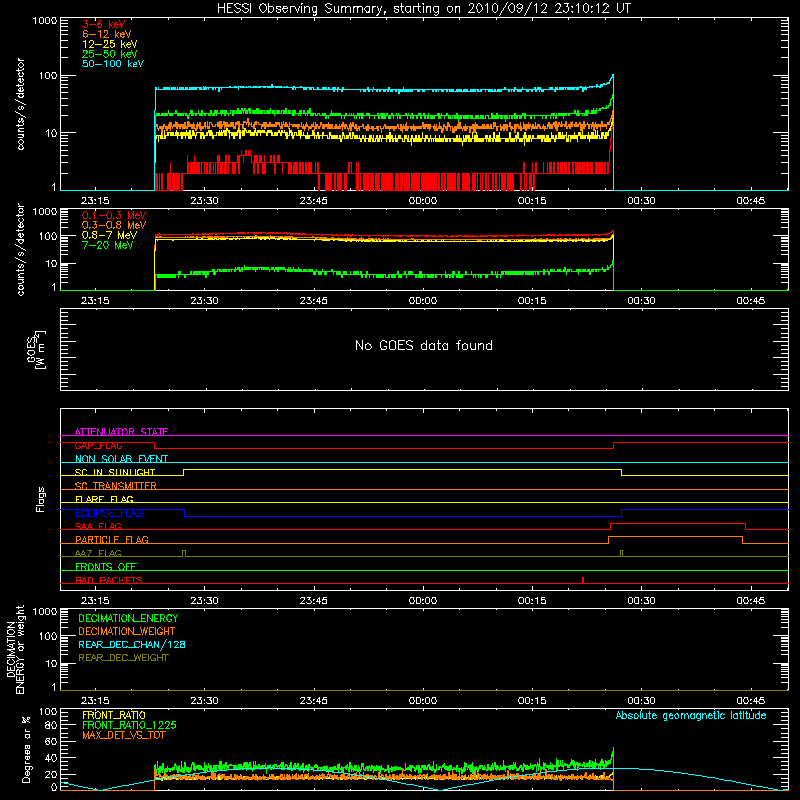Click the Flags axis label
This screenshot has height=800, width=800.
pos(40,499)
